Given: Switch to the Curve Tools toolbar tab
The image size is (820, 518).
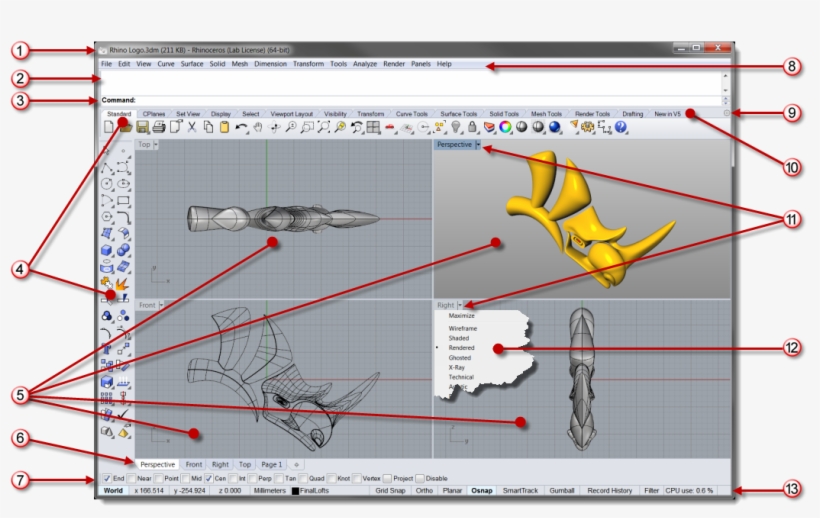Looking at the screenshot, I should tap(412, 113).
